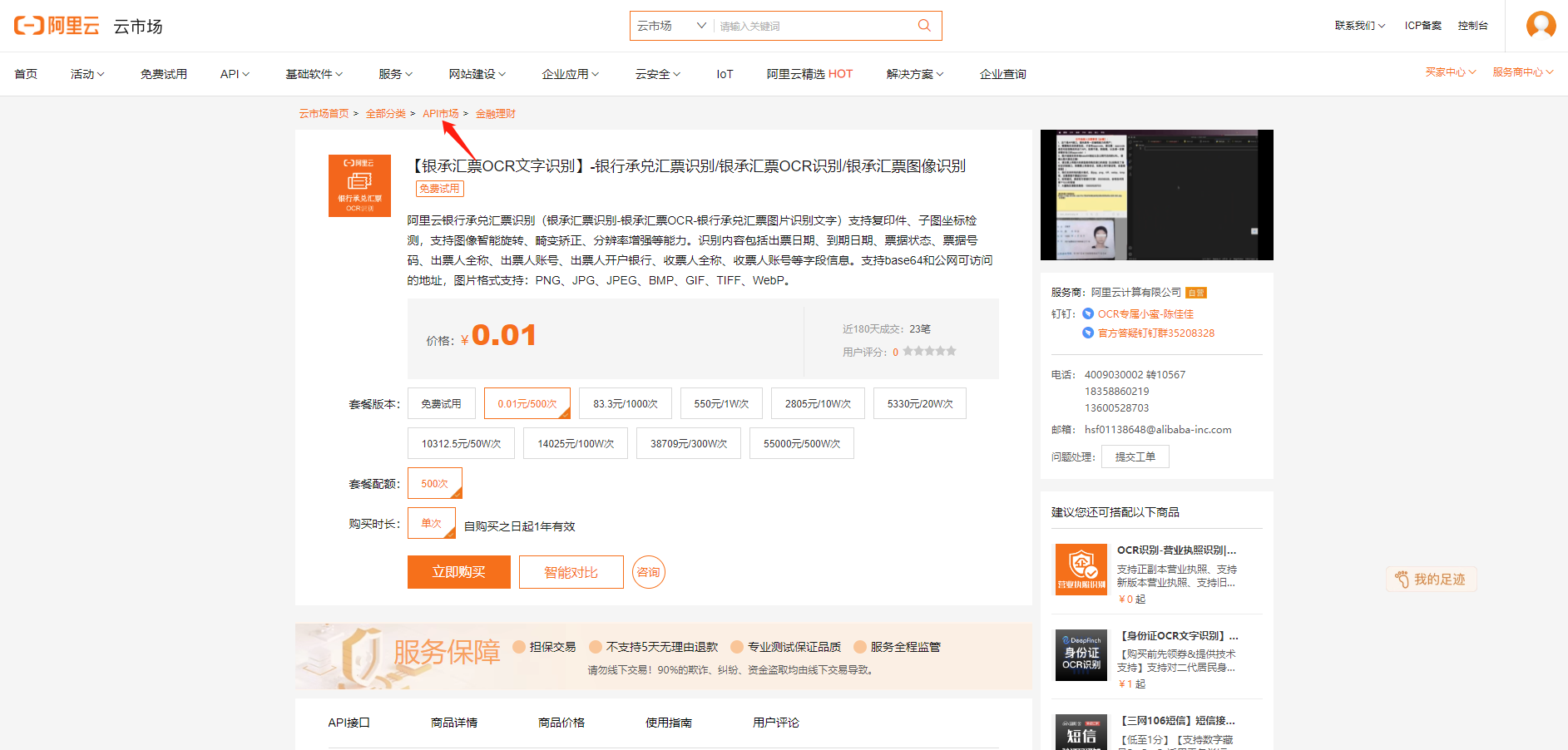The image size is (1568, 750).
Task: Click the Aliyun logo
Action: [x=57, y=26]
